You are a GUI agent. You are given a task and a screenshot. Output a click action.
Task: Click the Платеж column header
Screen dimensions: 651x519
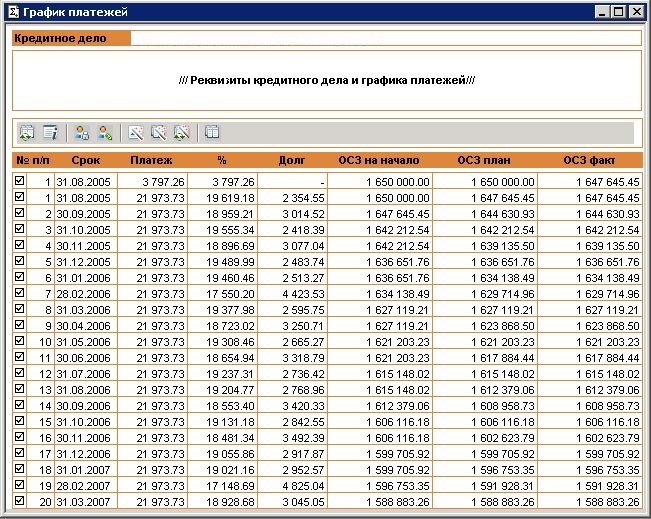tap(151, 160)
